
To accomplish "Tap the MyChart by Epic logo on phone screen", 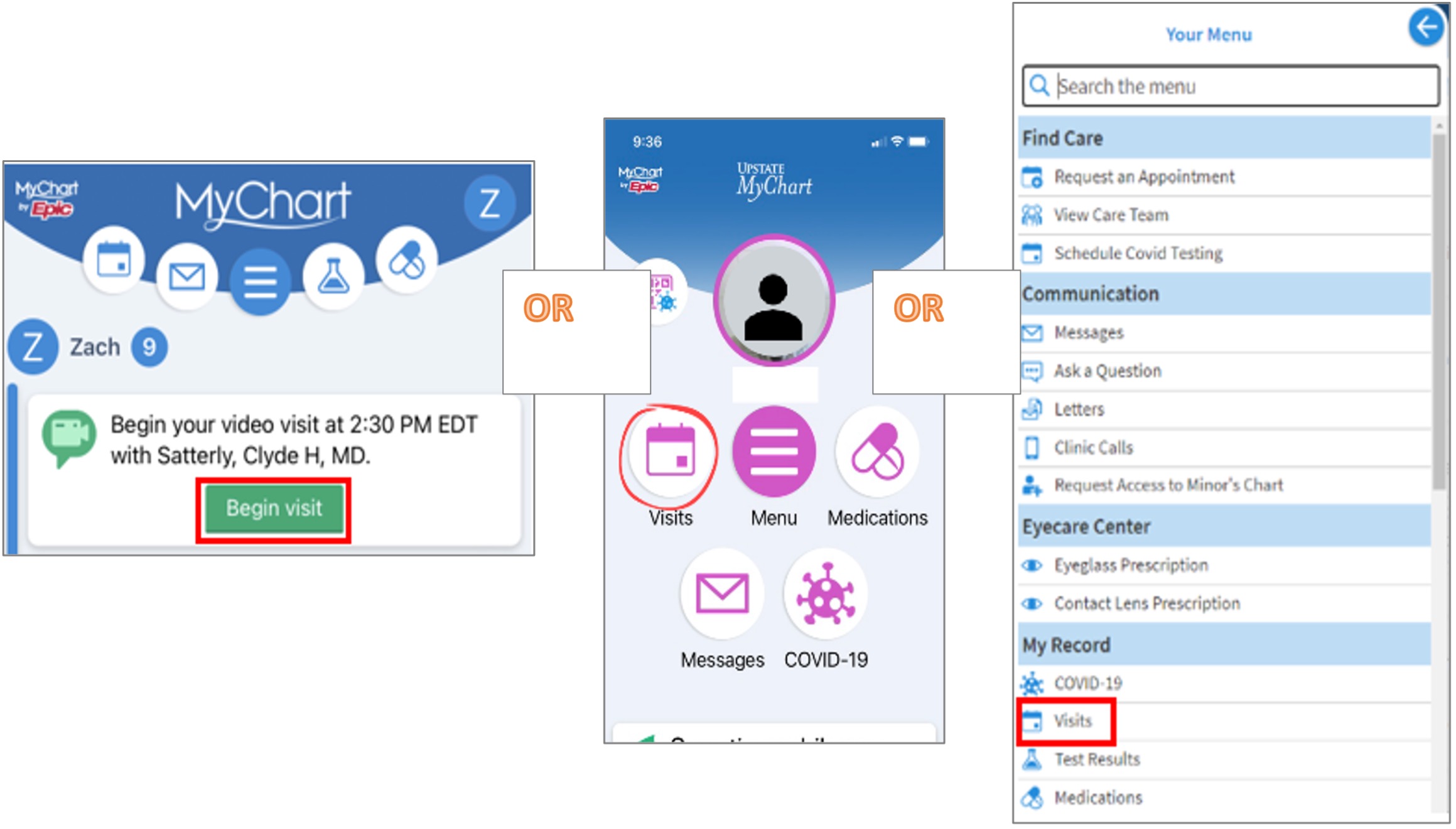I will coord(640,179).
